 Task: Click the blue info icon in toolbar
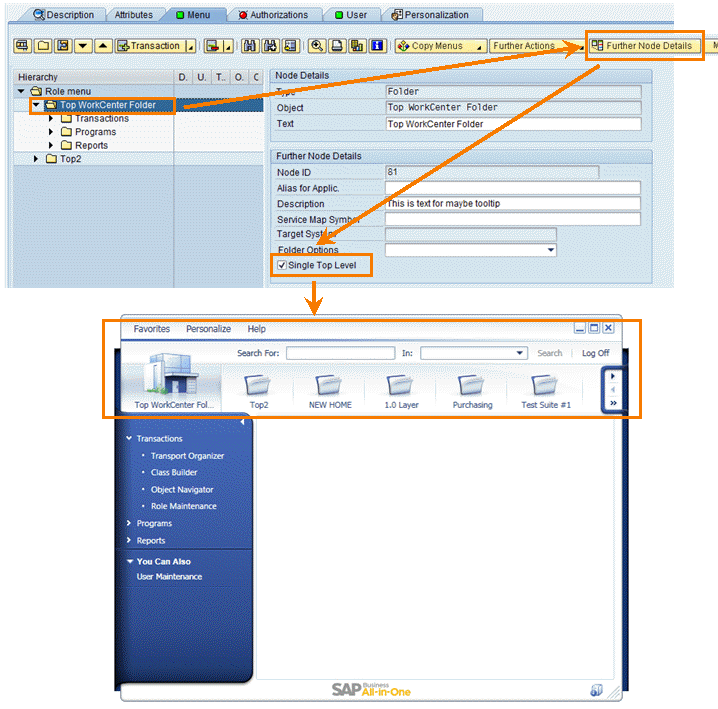[377, 46]
